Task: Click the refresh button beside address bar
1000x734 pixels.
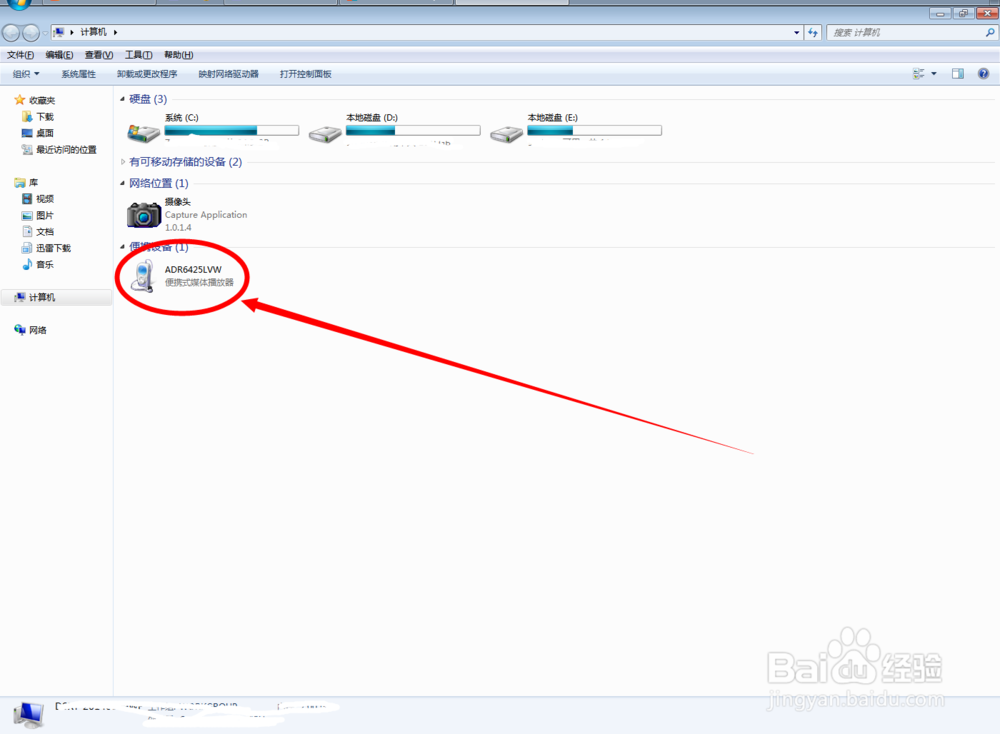Action: [812, 33]
